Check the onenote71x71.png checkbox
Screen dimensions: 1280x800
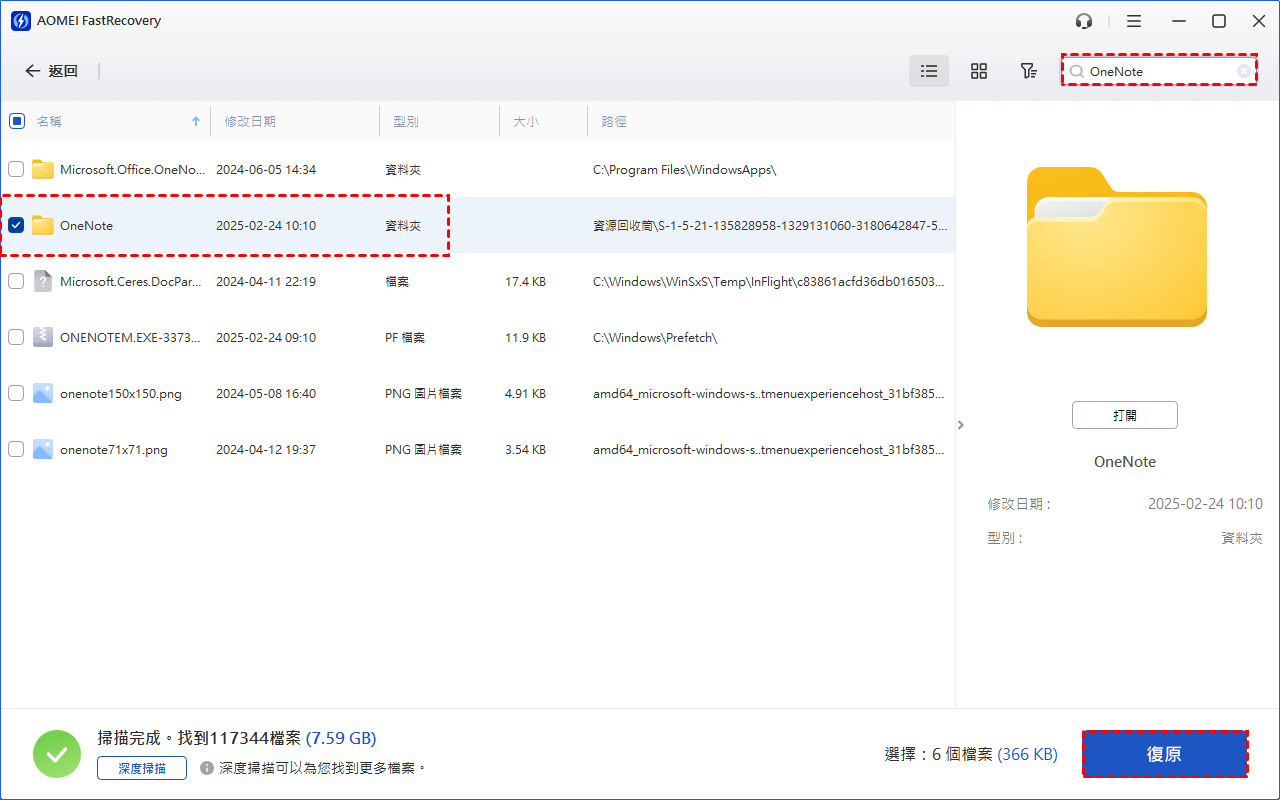tap(16, 449)
